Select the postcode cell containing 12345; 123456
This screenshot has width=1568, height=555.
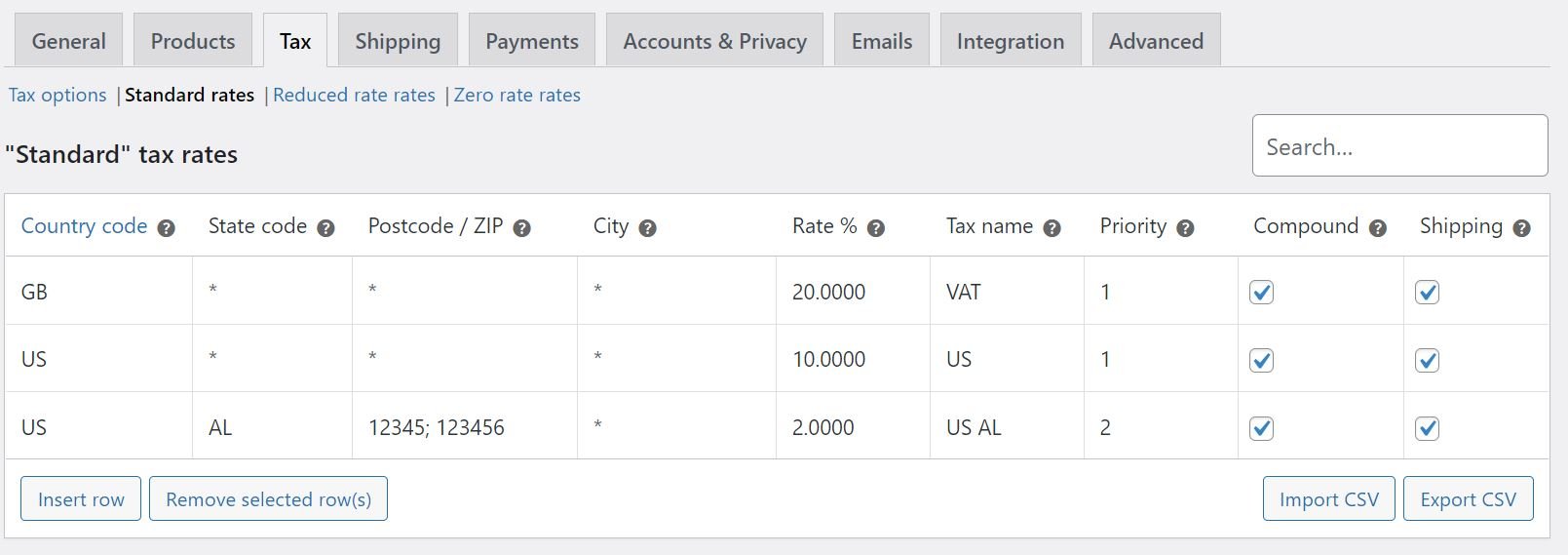coord(465,426)
